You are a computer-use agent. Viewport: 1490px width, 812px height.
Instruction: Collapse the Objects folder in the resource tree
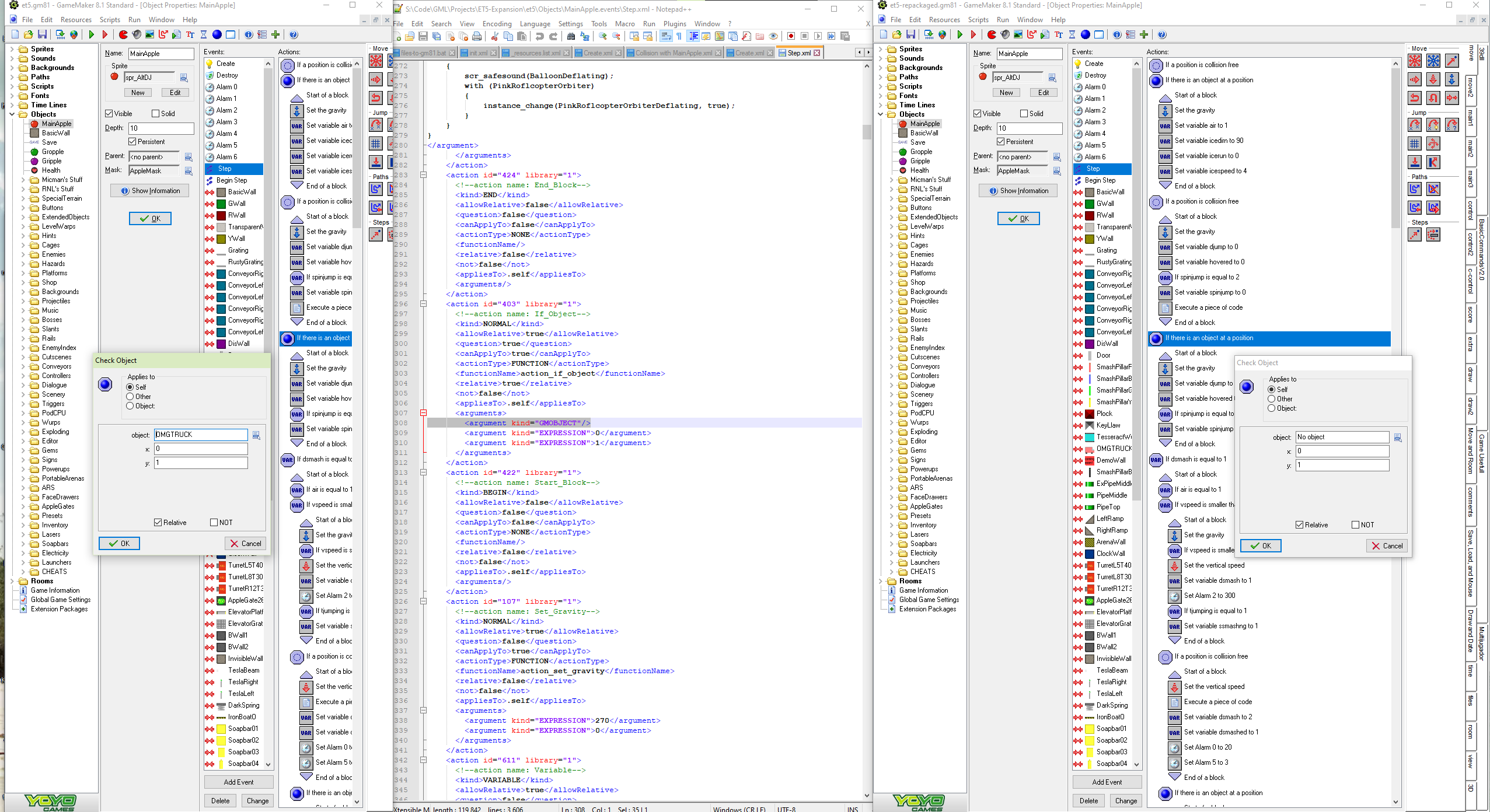tap(12, 114)
